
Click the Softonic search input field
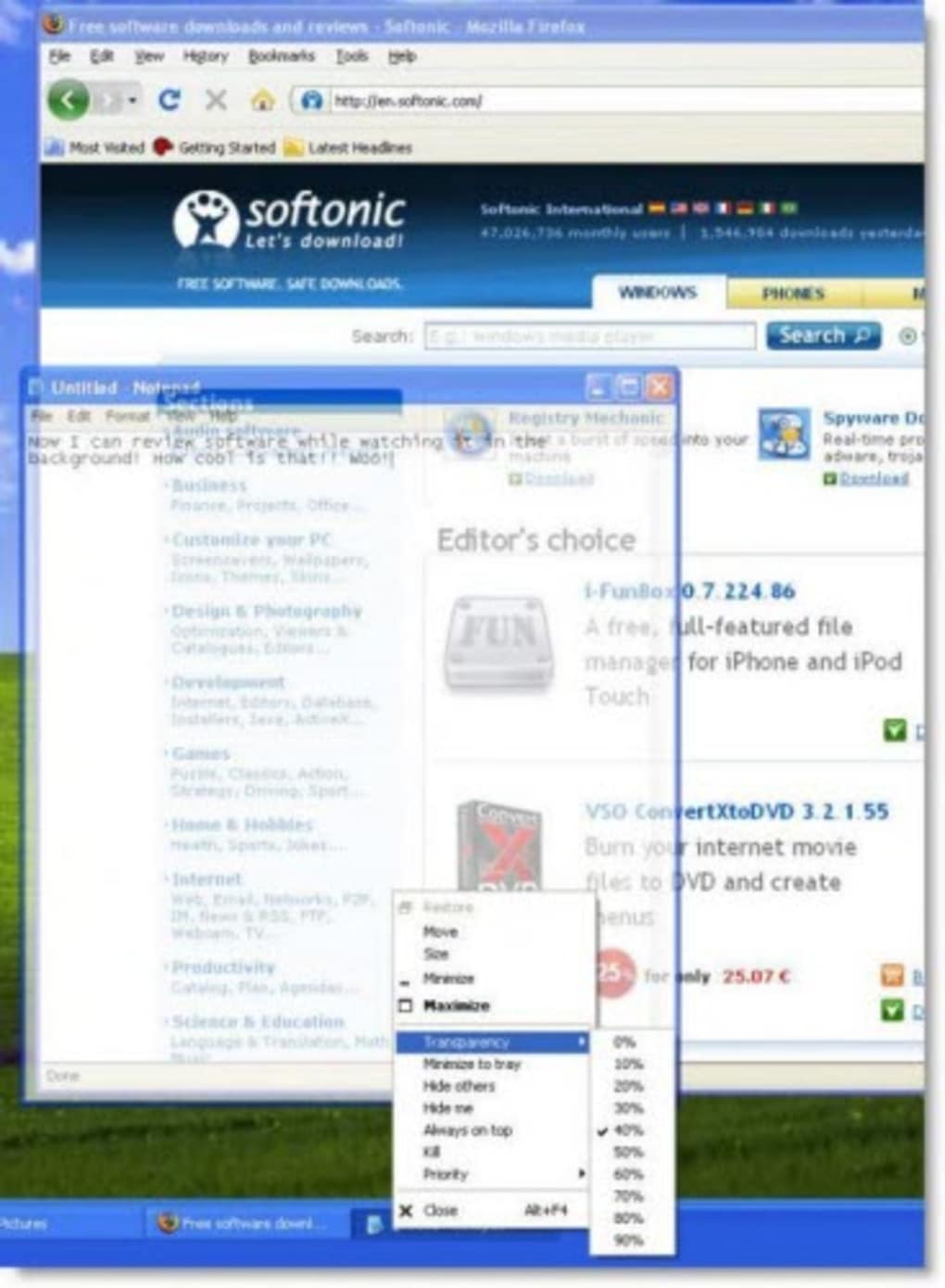click(x=589, y=335)
